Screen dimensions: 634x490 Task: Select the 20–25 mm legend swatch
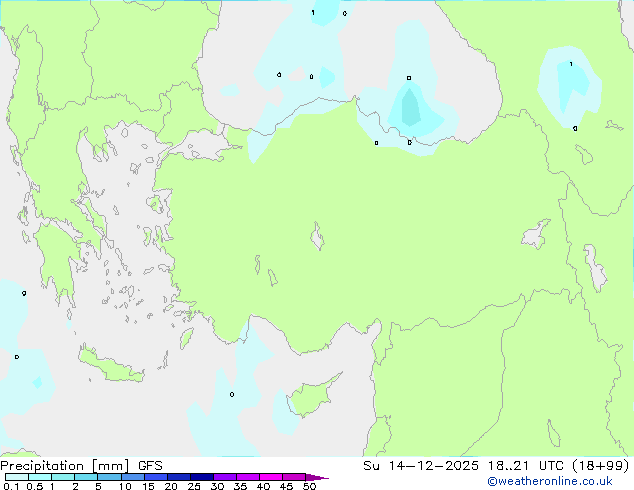[179, 477]
